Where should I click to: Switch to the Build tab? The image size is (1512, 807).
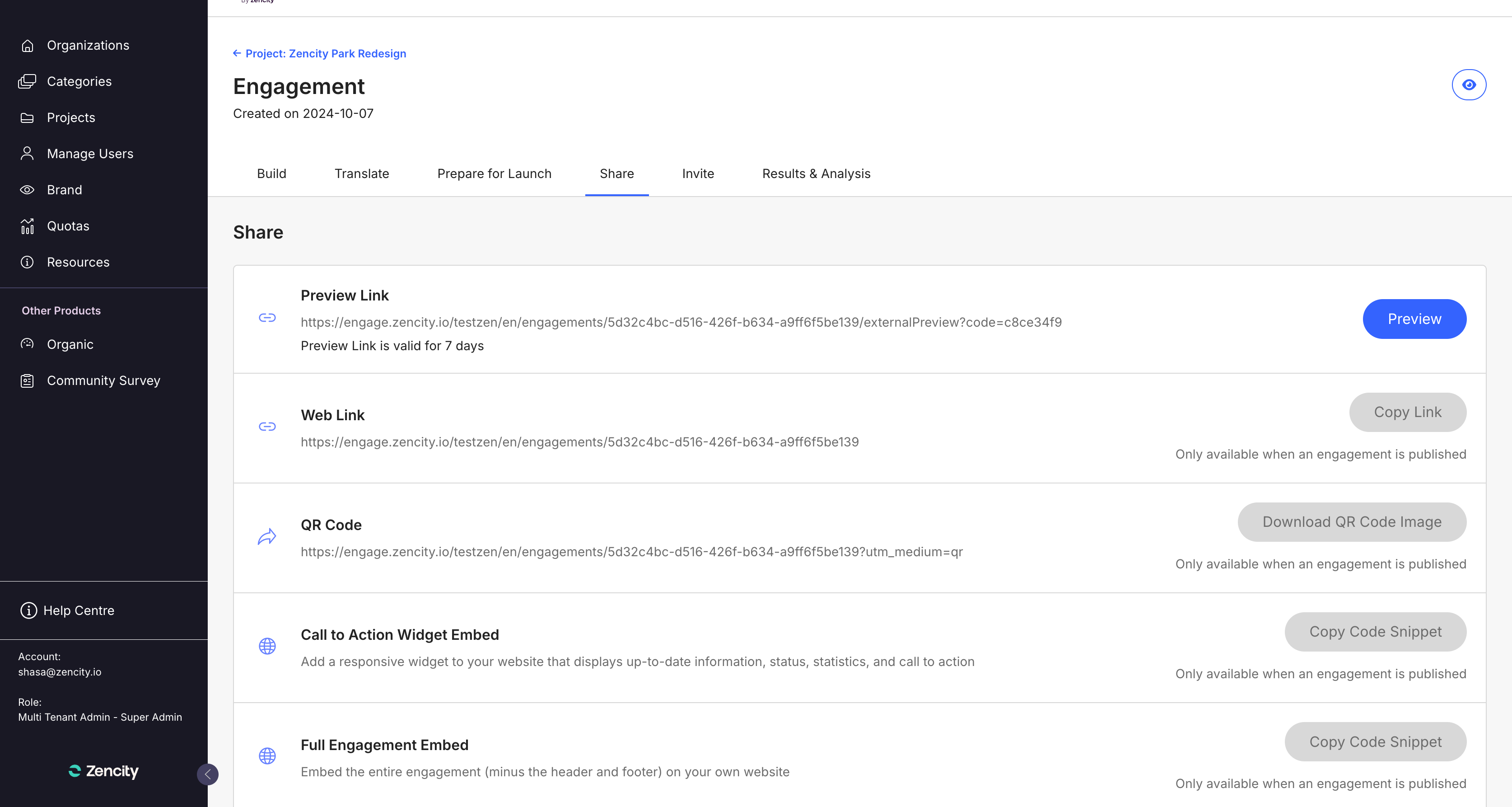point(272,174)
